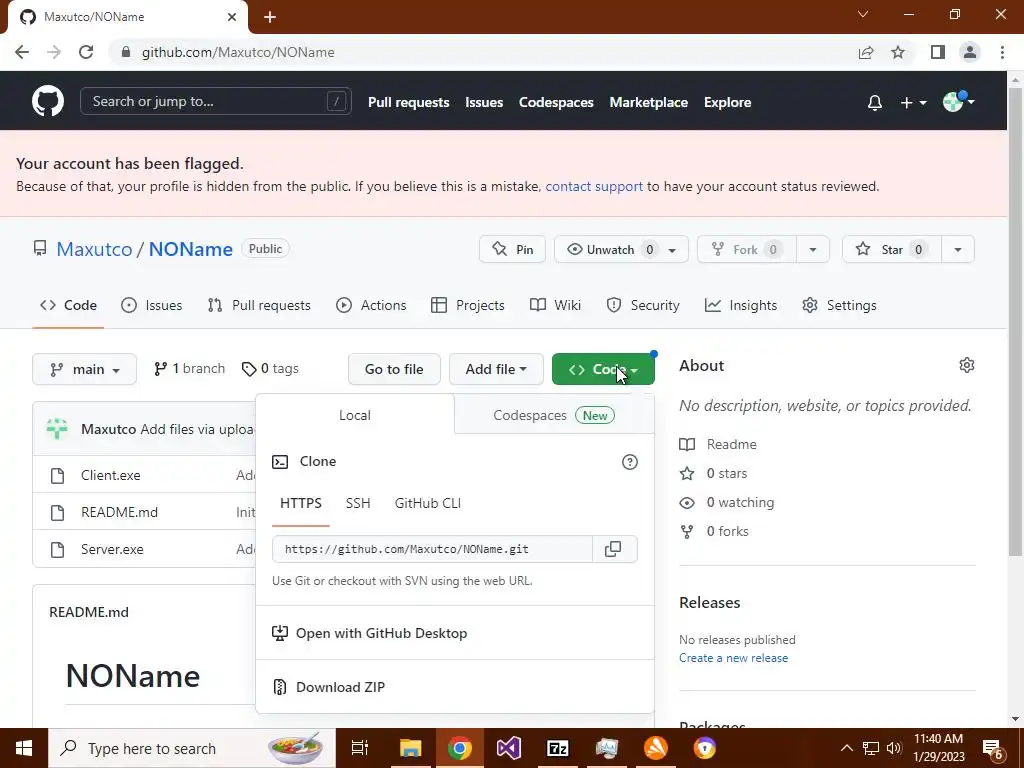Expand Star lists dropdown arrow

(x=958, y=249)
